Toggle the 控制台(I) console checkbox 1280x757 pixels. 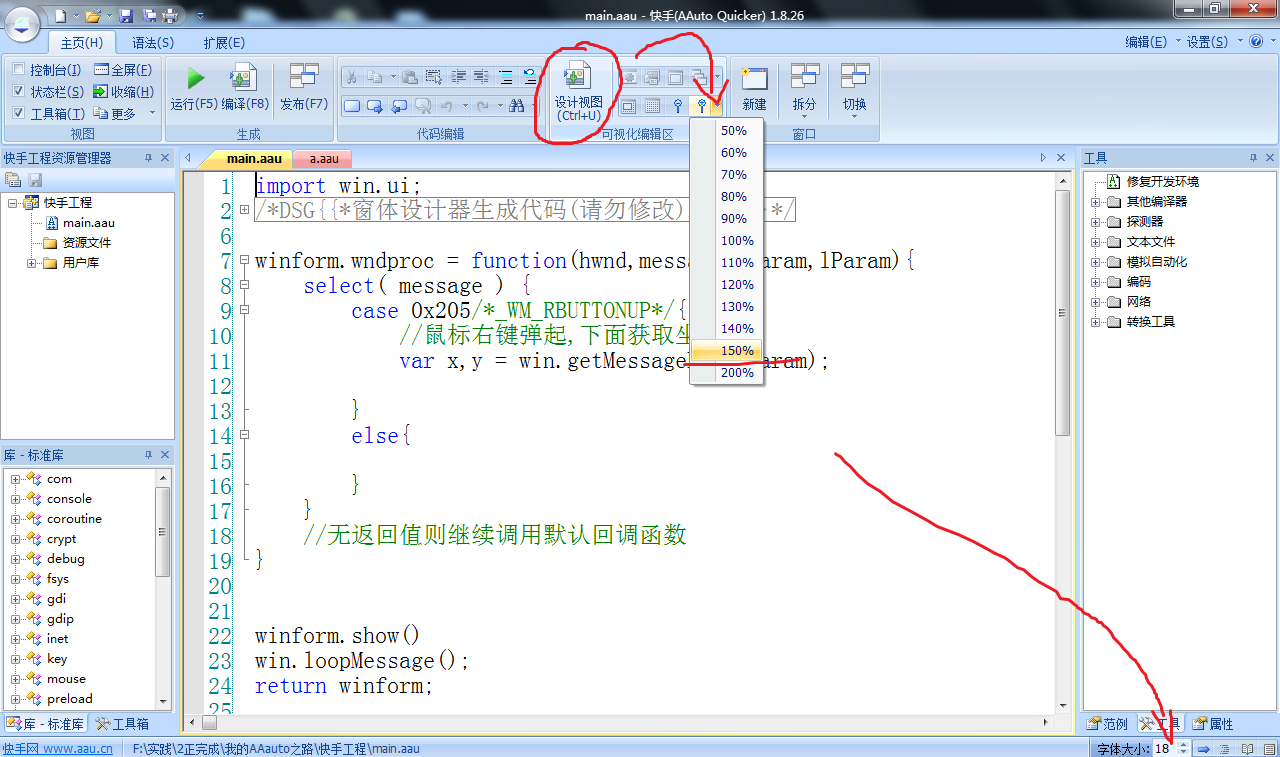19,70
